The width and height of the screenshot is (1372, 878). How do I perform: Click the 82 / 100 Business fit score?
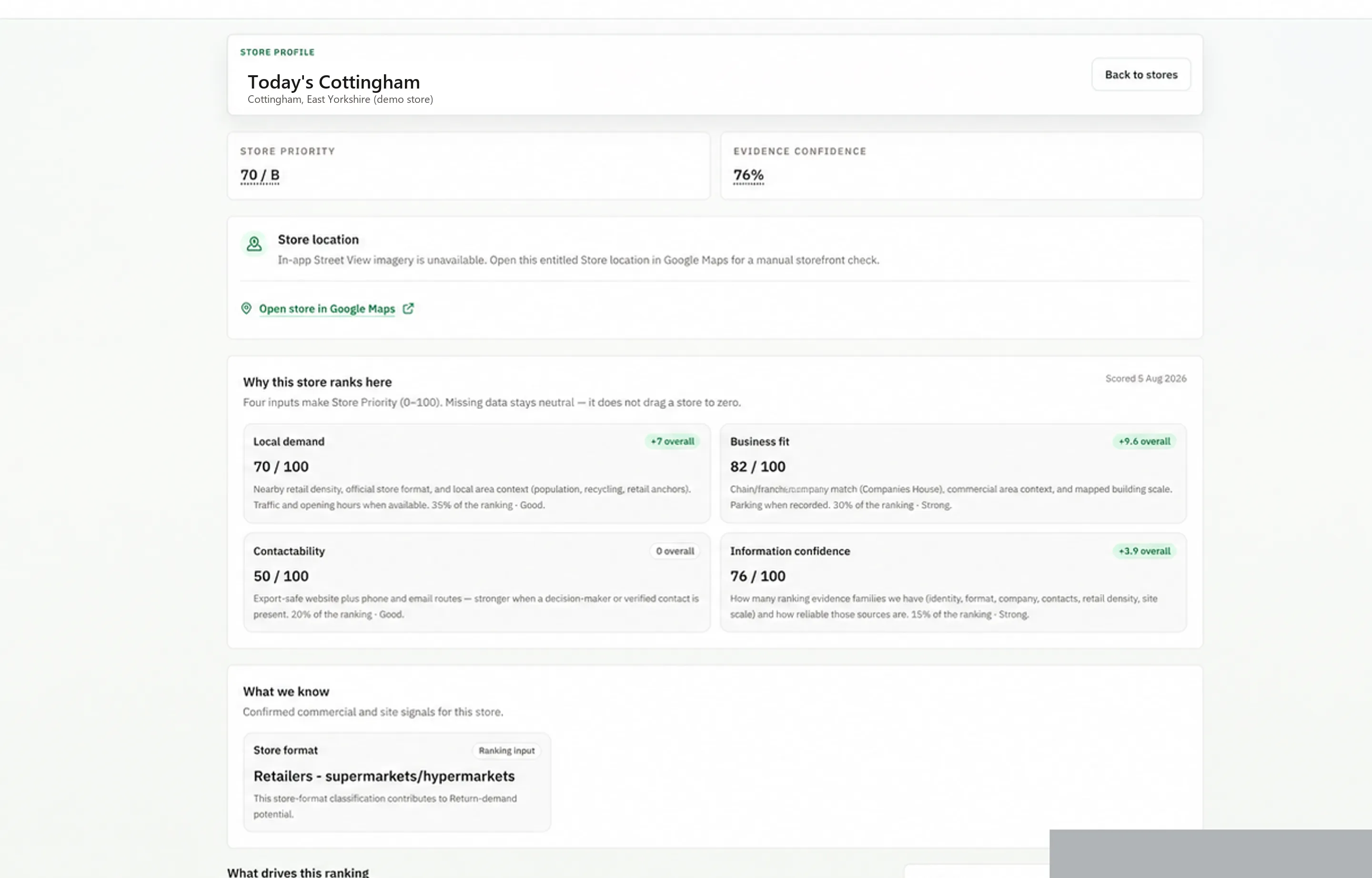point(758,466)
